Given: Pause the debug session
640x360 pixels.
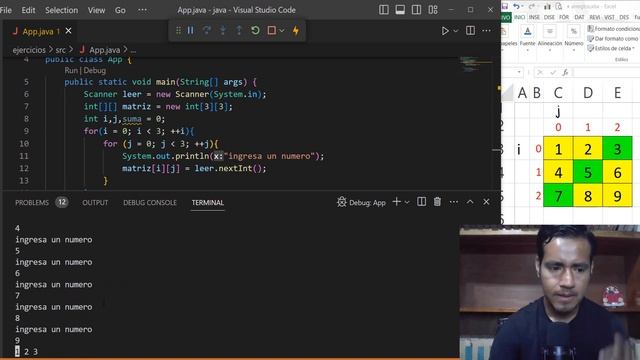Looking at the screenshot, I should point(191,31).
